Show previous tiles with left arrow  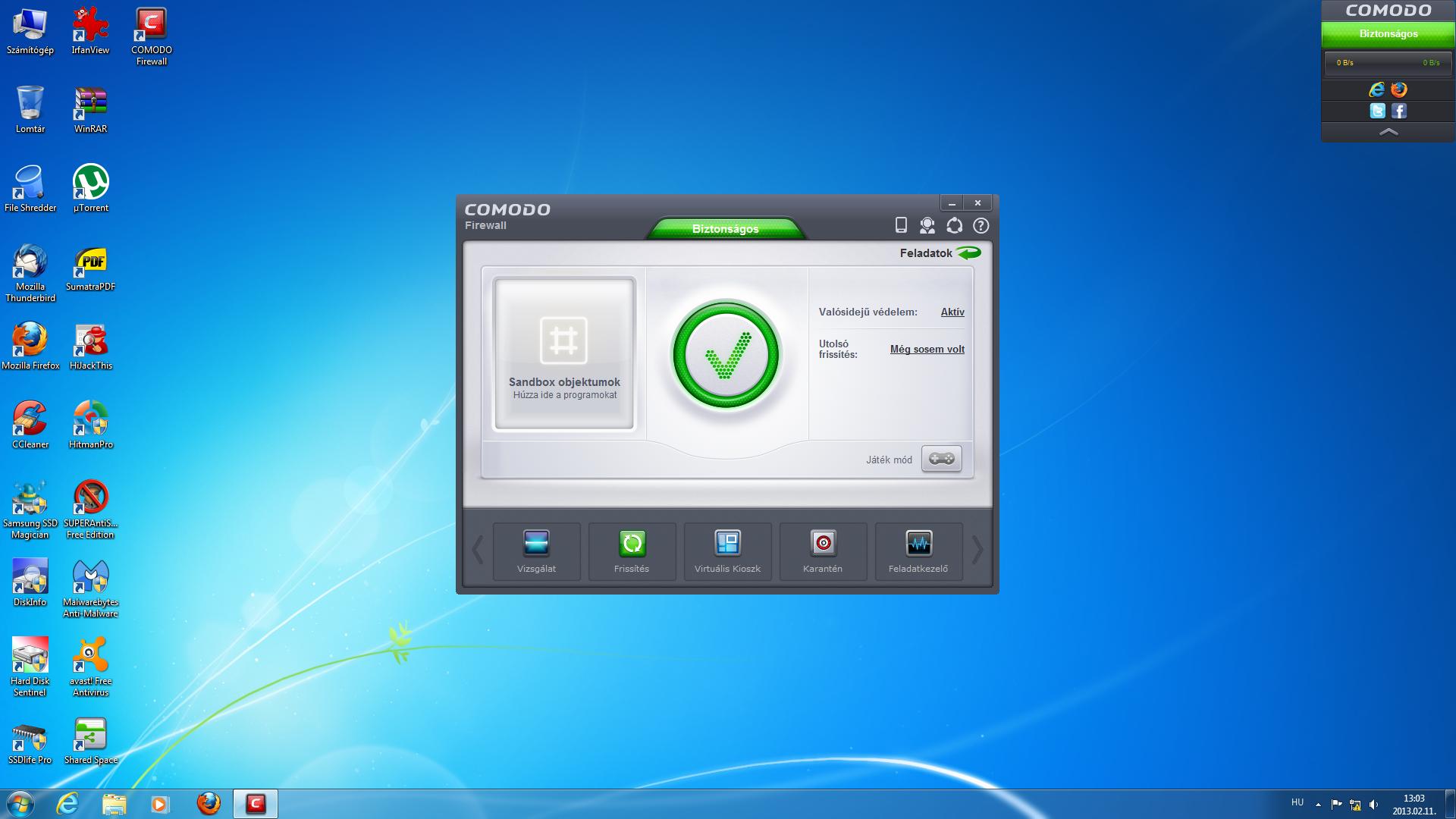pos(478,551)
